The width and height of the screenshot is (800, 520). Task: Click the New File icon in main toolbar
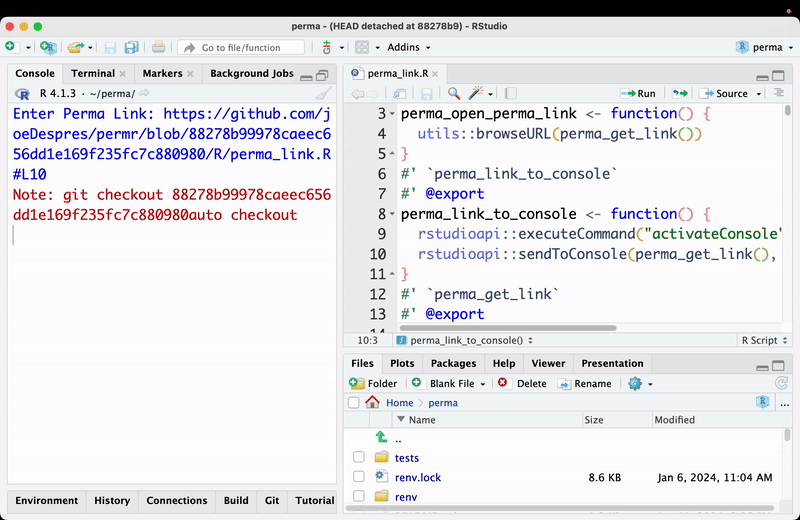(11, 47)
